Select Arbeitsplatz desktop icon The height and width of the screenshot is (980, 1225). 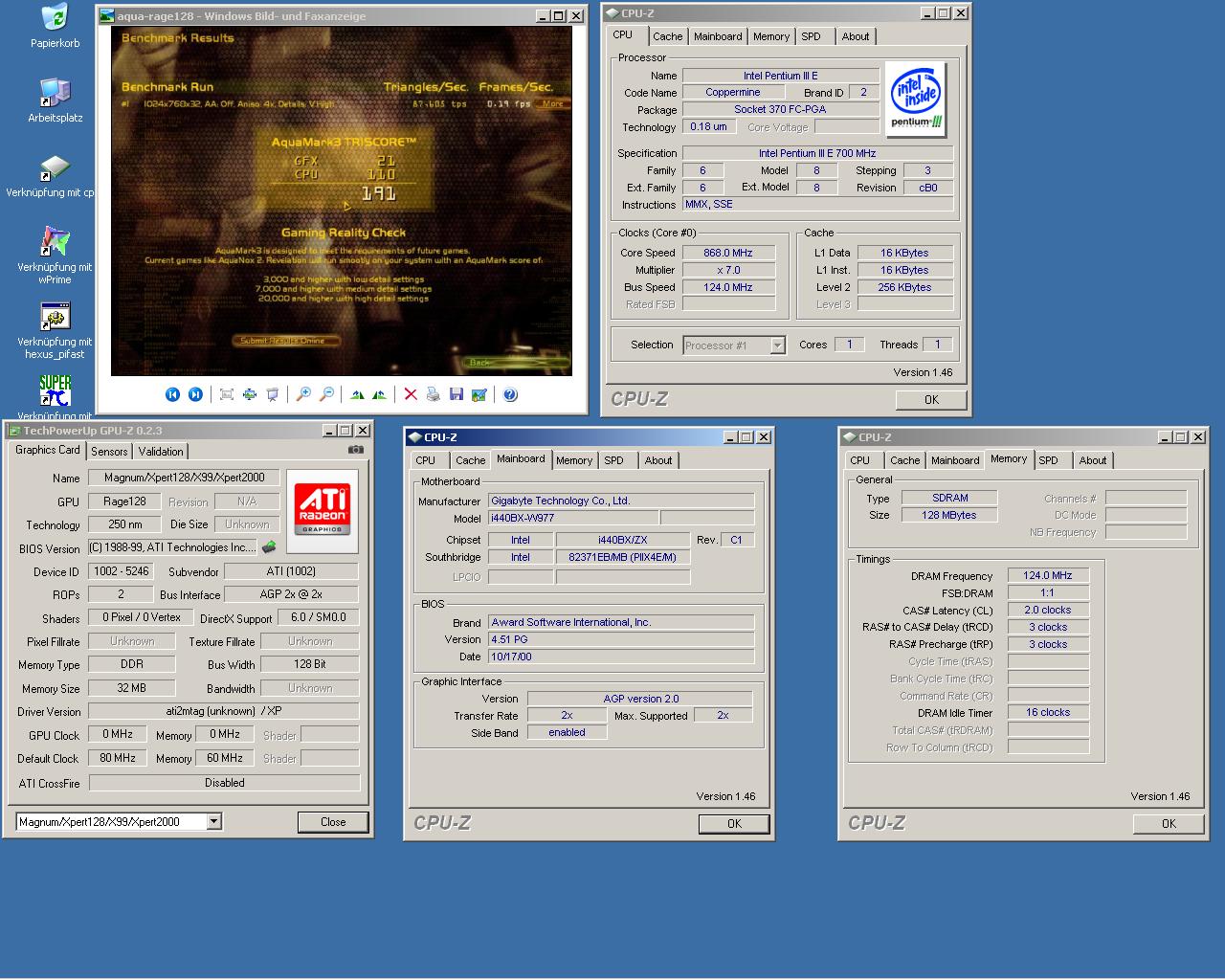click(x=55, y=101)
